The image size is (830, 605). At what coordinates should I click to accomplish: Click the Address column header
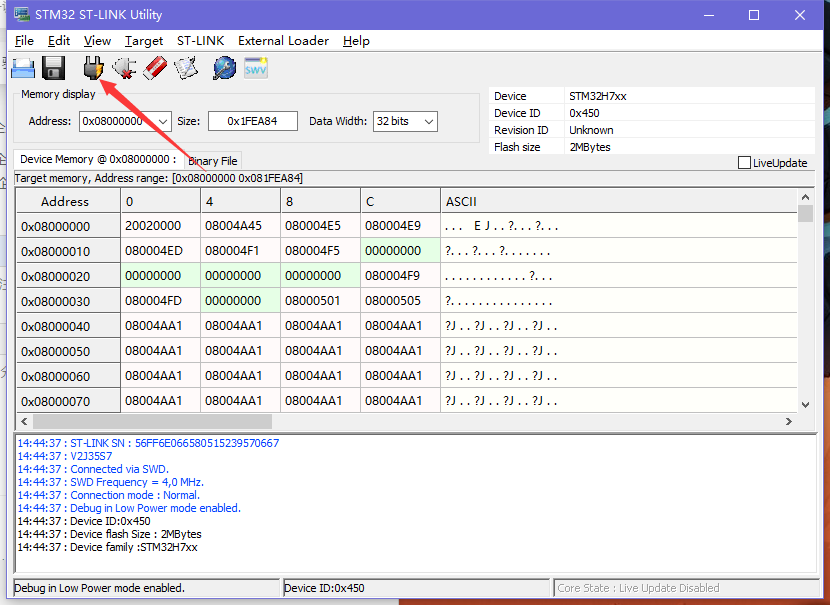pos(68,201)
